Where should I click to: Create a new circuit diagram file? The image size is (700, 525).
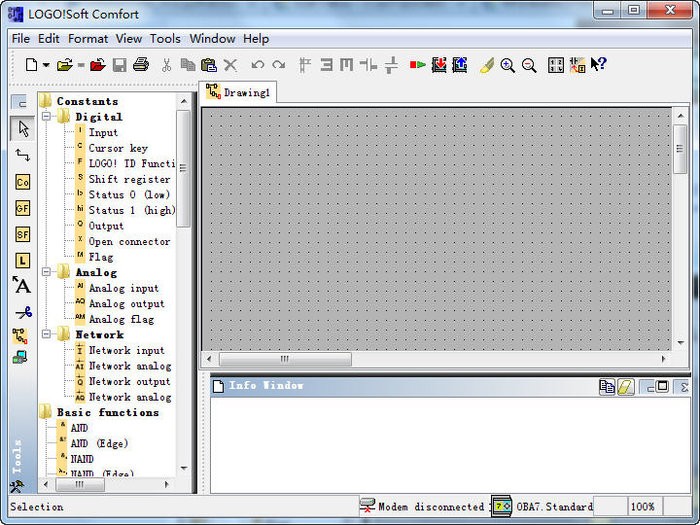click(31, 65)
